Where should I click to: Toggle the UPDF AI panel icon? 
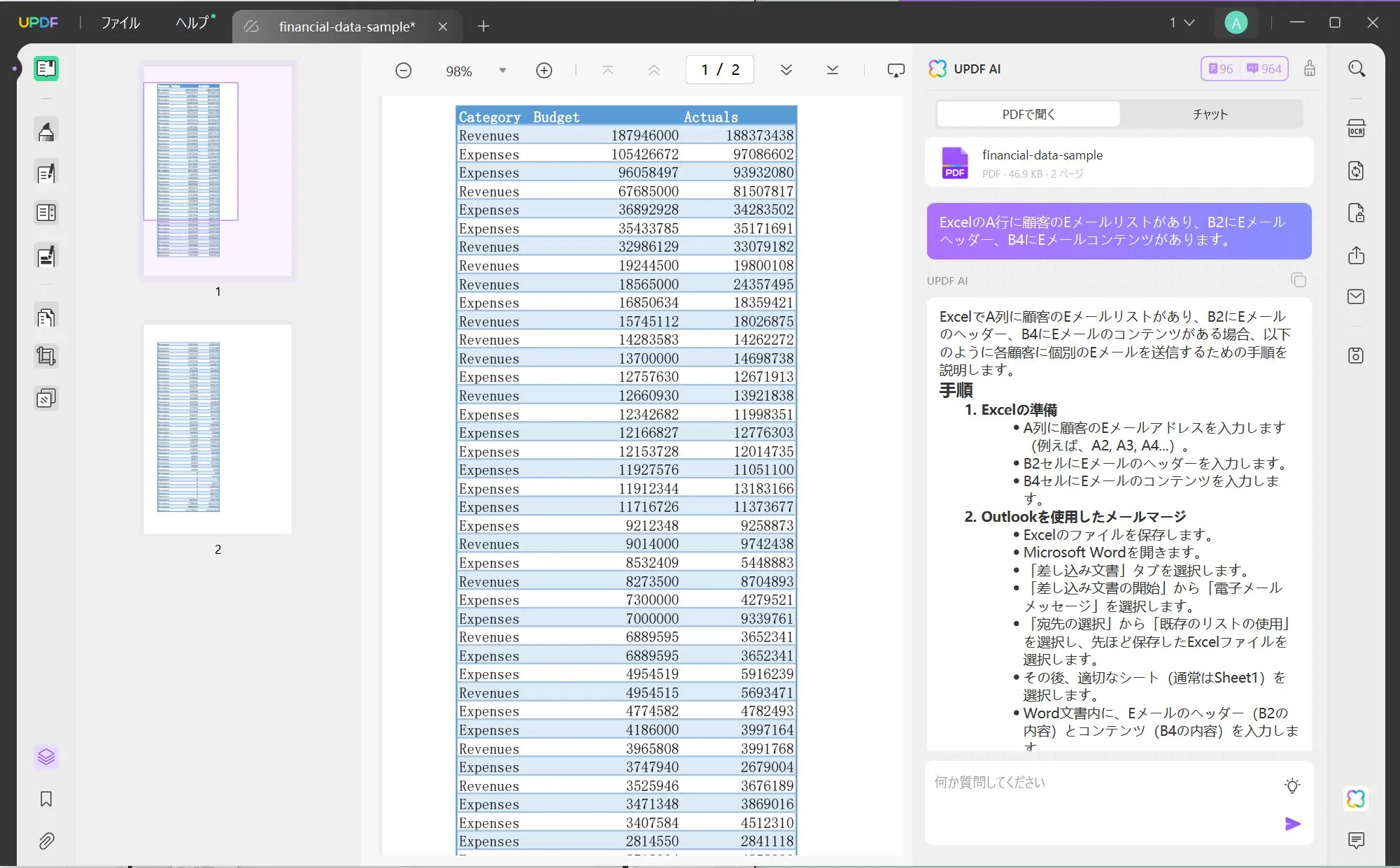click(x=1356, y=799)
